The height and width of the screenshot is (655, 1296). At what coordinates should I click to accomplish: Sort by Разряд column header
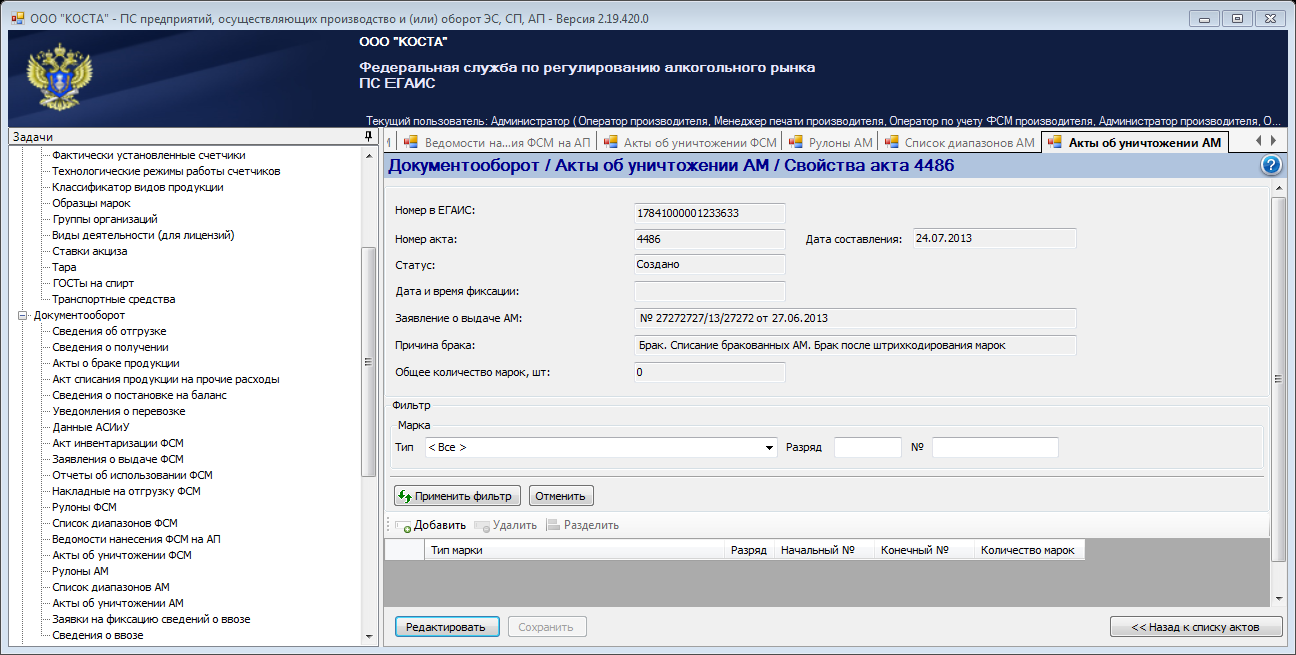[749, 550]
